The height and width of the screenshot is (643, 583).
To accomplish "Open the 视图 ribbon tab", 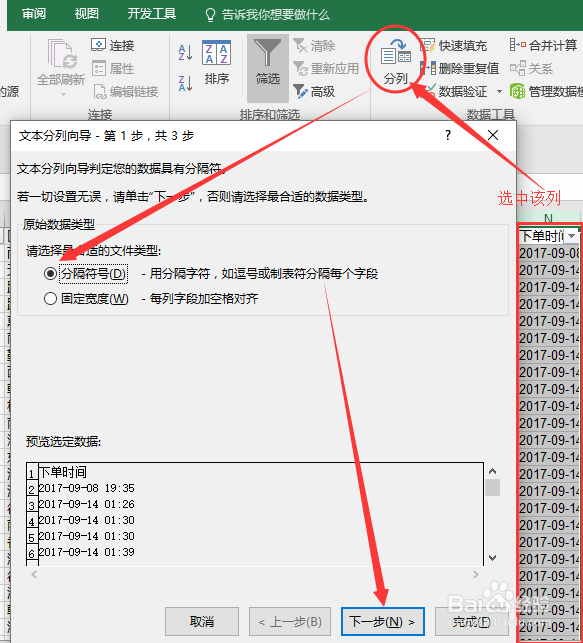I will (87, 14).
